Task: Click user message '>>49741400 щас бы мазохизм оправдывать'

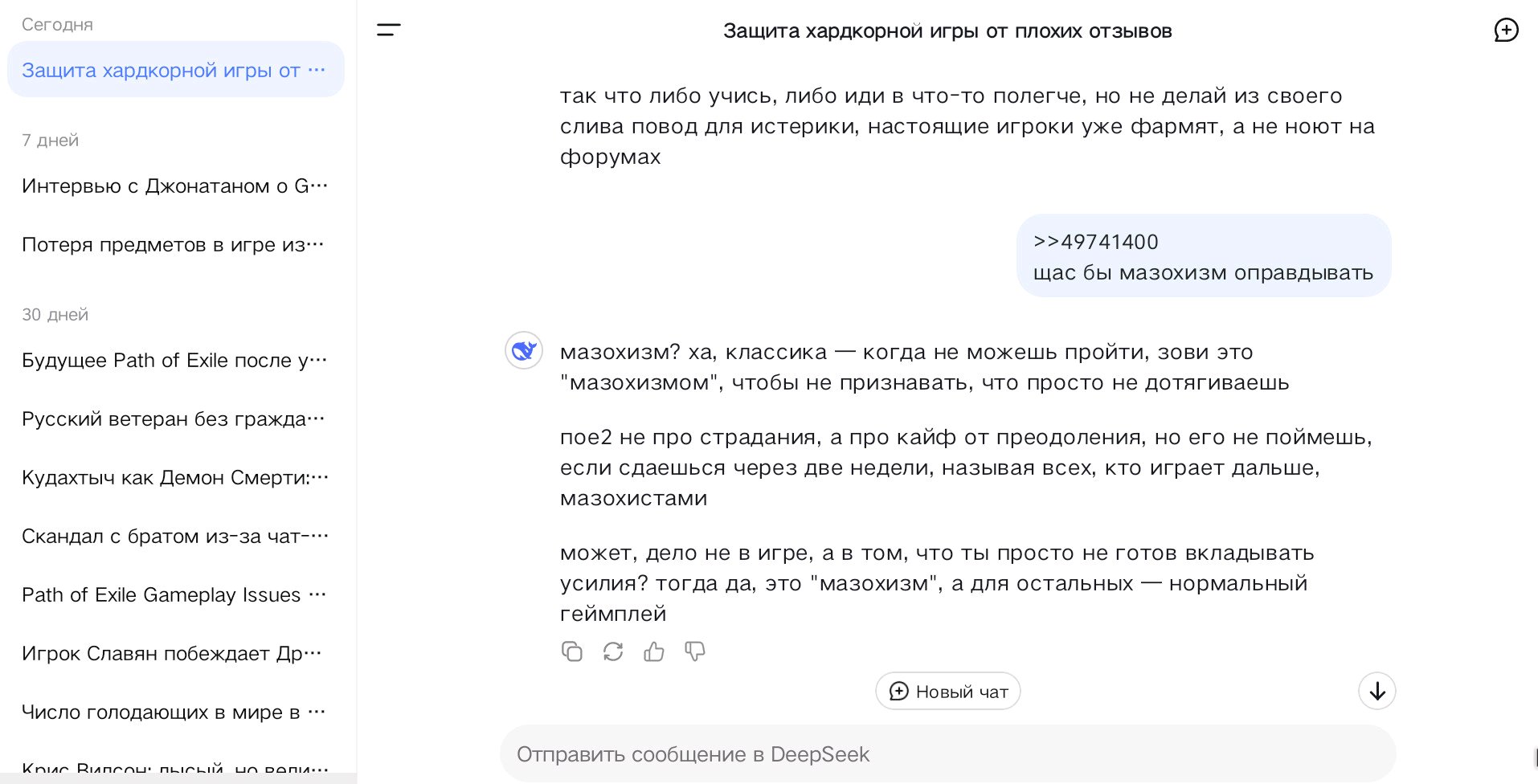Action: (1204, 256)
